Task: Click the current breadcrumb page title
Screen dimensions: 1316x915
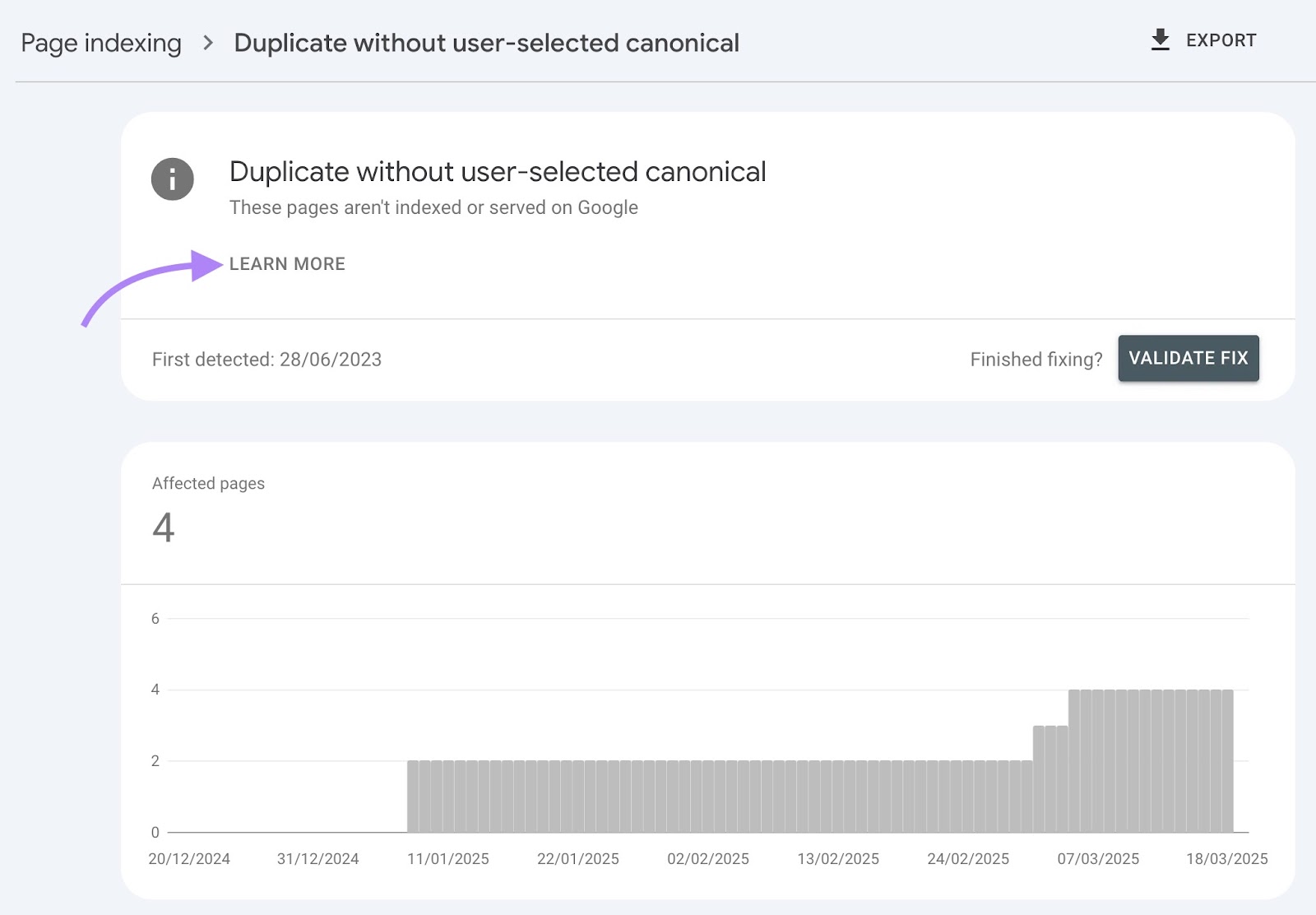Action: point(486,43)
